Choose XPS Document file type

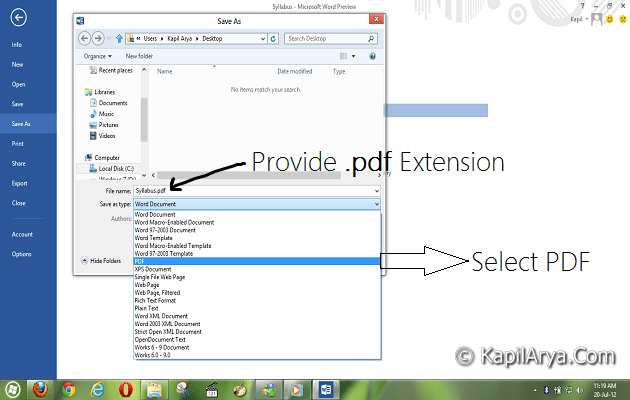[x=257, y=269]
